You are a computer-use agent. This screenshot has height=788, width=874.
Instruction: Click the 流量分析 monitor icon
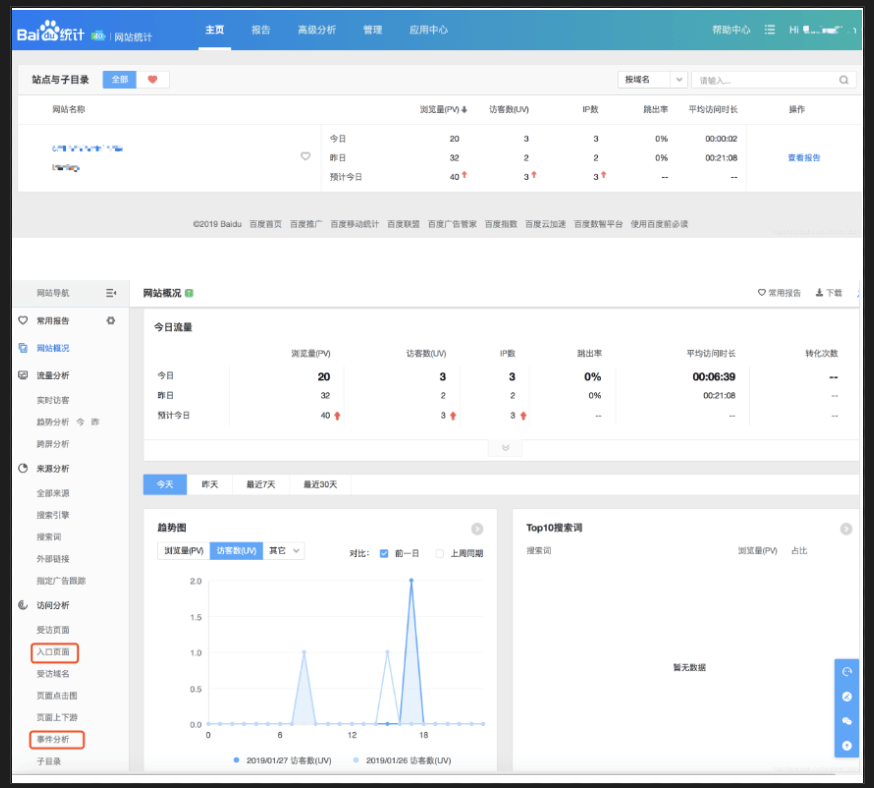(x=23, y=375)
